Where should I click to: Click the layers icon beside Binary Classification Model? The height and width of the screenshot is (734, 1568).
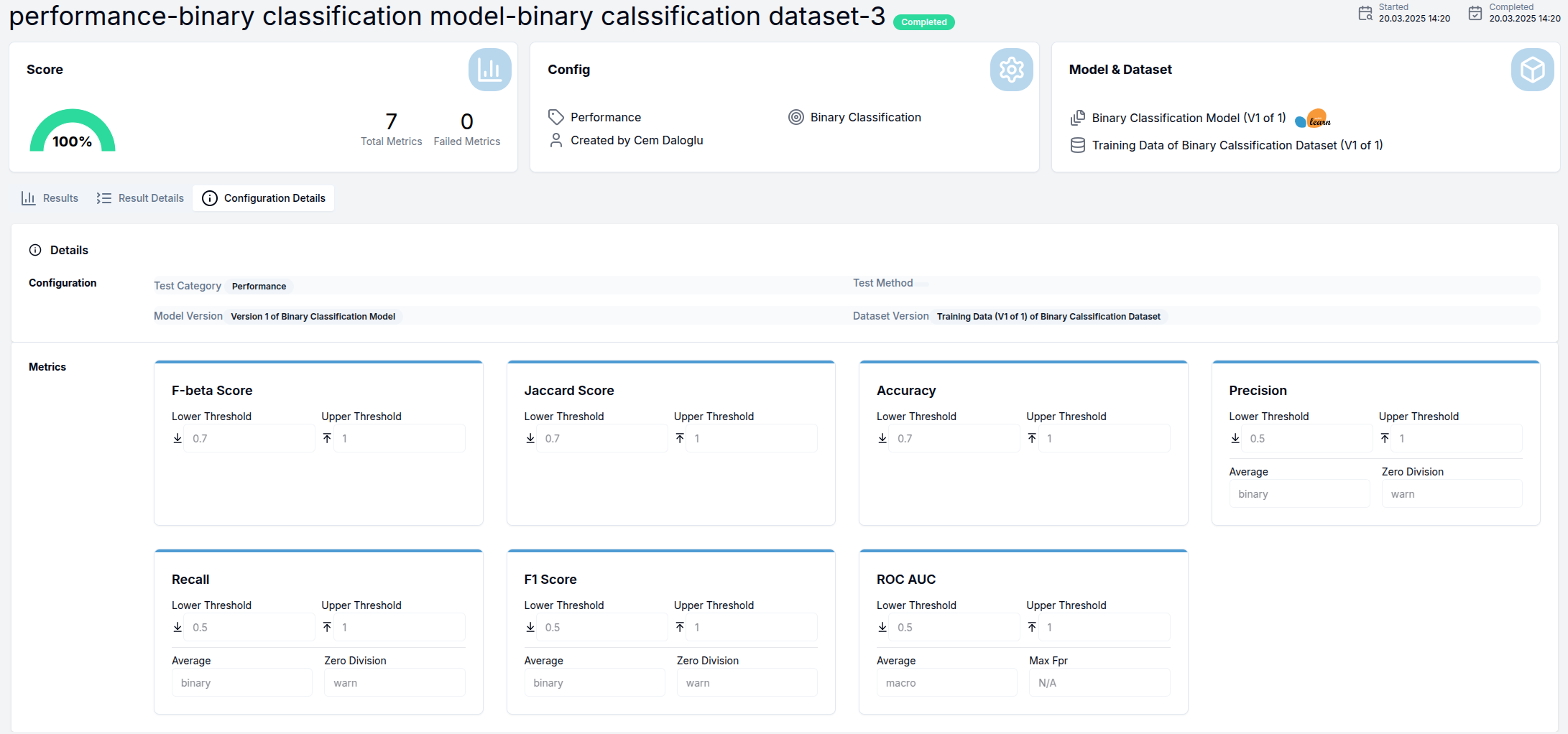[1077, 118]
